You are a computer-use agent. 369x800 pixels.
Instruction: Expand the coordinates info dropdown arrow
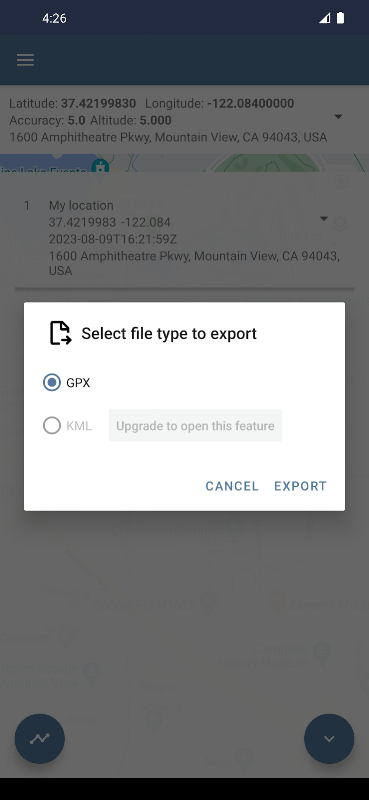(x=338, y=117)
